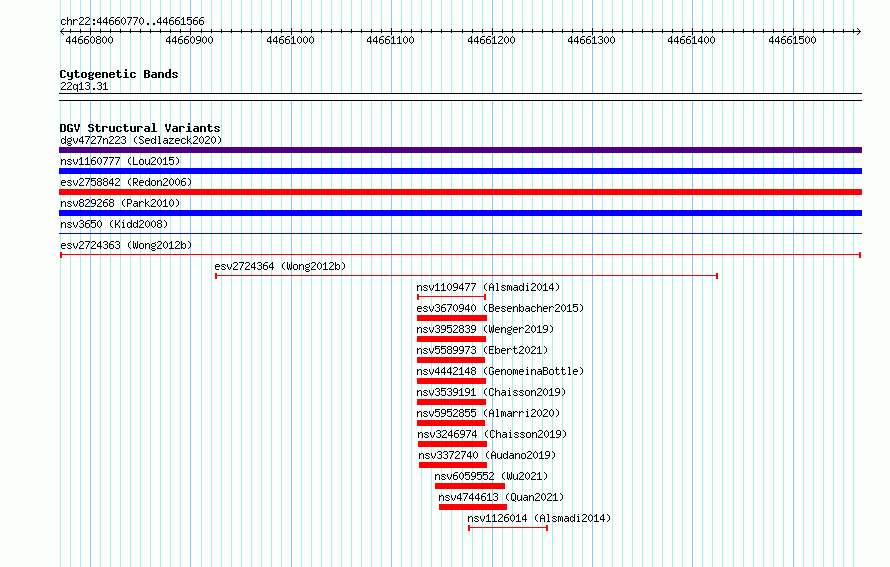Click the DGV Structural Variants track title

coord(140,128)
